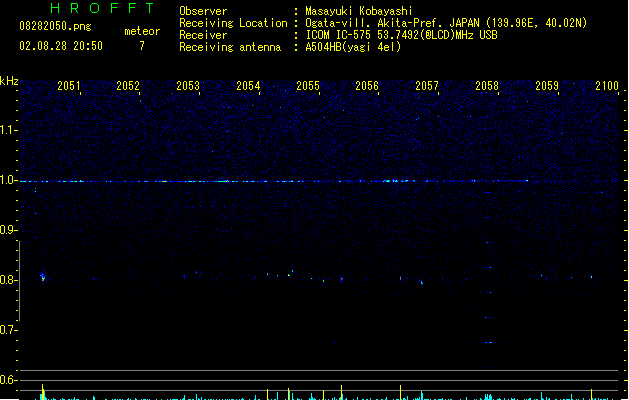The image size is (629, 400).
Task: Click the 1.0 kHz frequency label
Action: (8, 180)
